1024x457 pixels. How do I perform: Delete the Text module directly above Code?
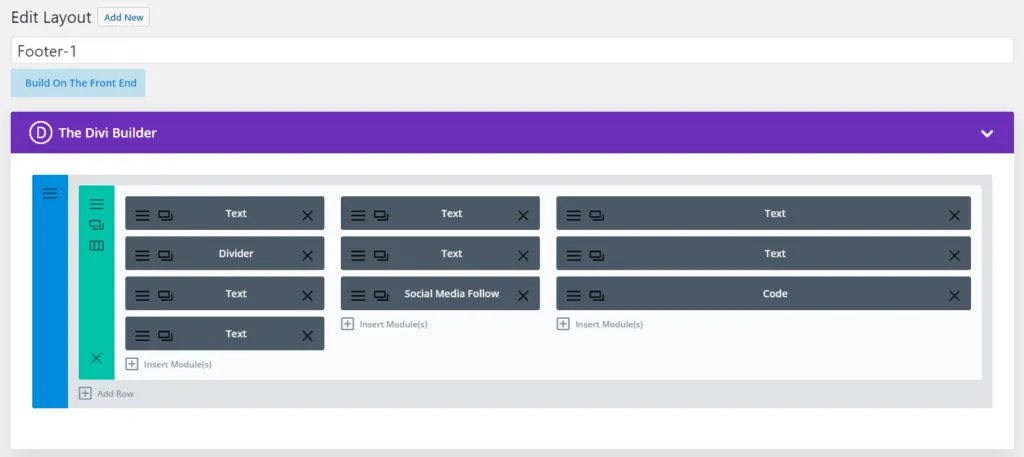tap(954, 256)
